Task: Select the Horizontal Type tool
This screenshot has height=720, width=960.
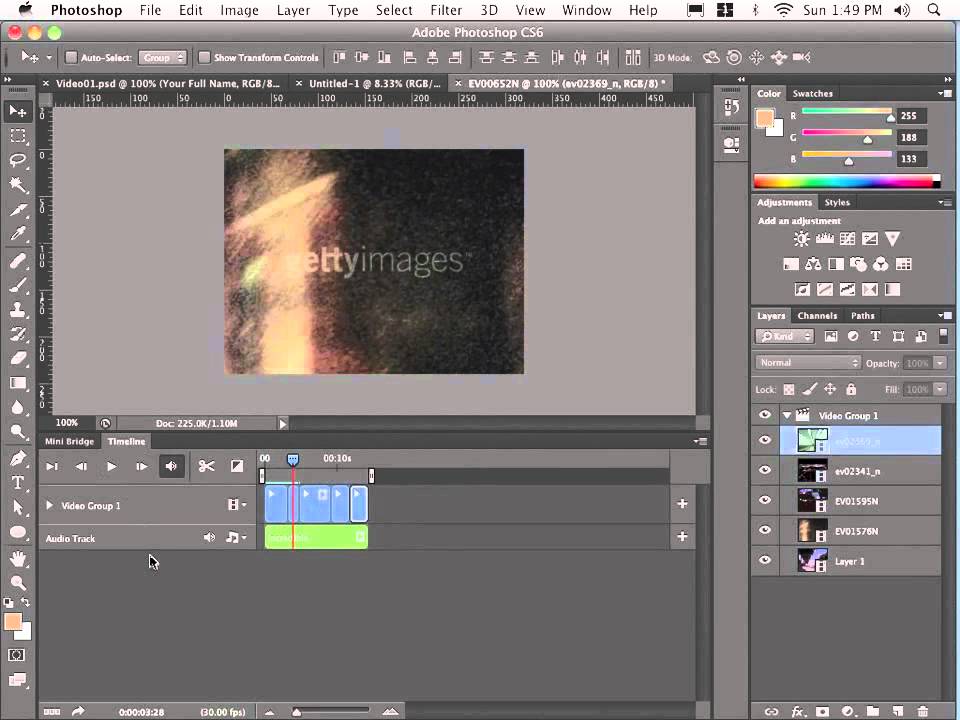Action: (x=18, y=483)
